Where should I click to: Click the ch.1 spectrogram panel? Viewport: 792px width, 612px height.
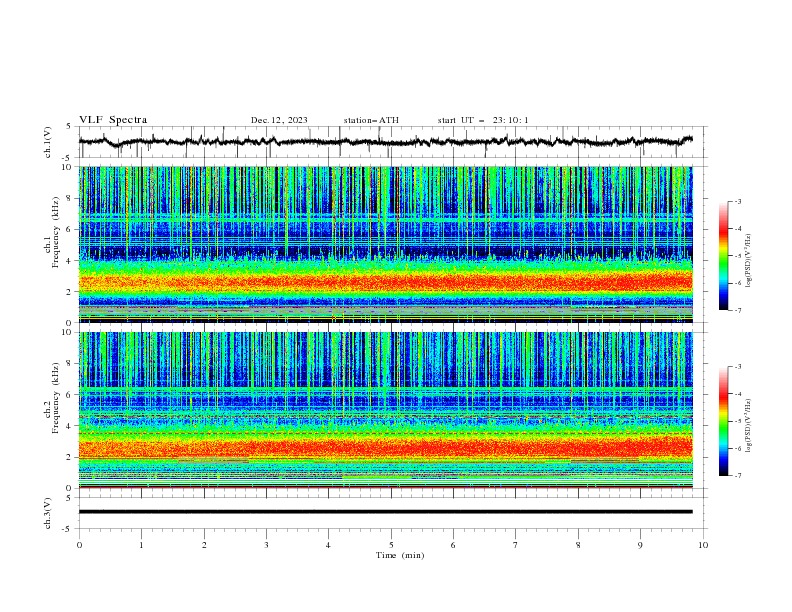(x=385, y=244)
